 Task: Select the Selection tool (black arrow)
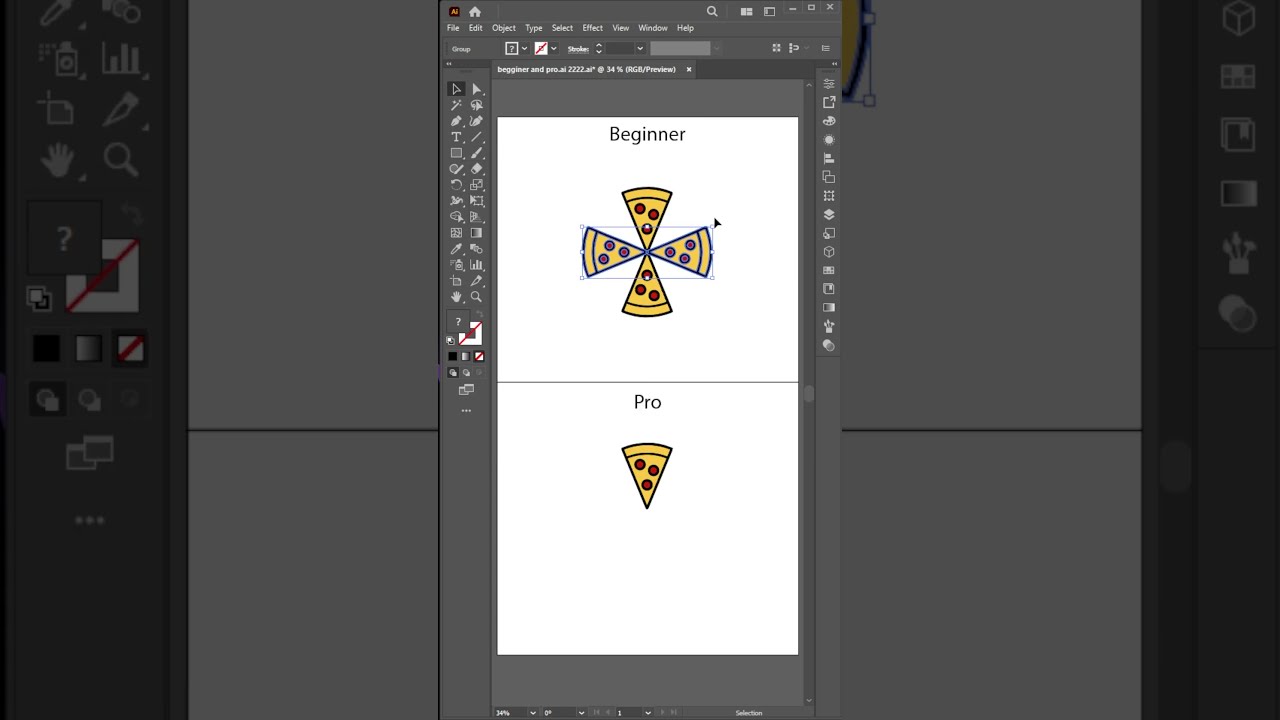456,89
